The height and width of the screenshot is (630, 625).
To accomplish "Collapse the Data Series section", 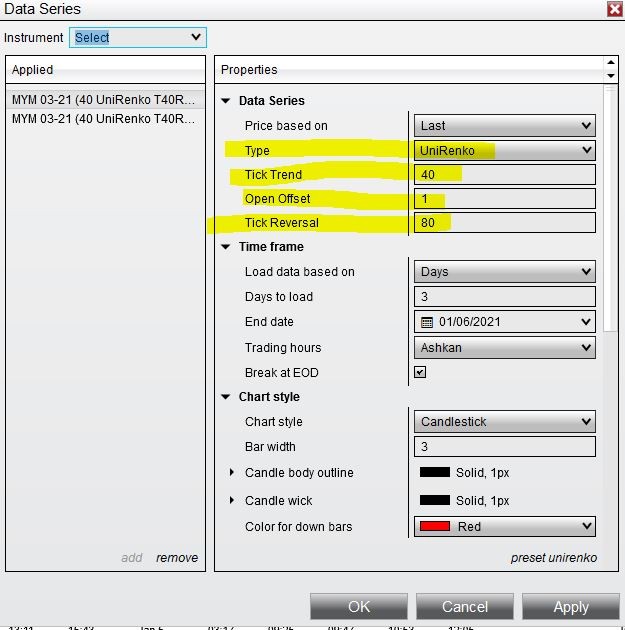I will [226, 100].
